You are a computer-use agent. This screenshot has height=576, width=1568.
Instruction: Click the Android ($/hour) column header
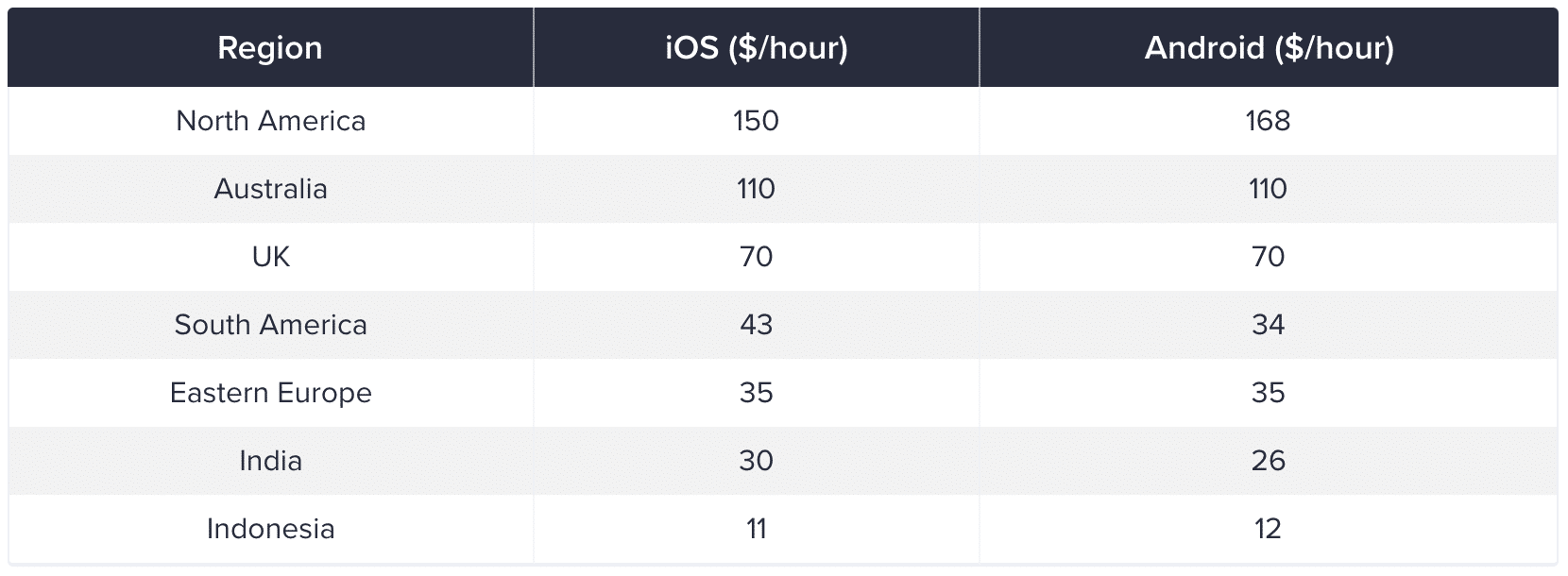click(x=1269, y=48)
